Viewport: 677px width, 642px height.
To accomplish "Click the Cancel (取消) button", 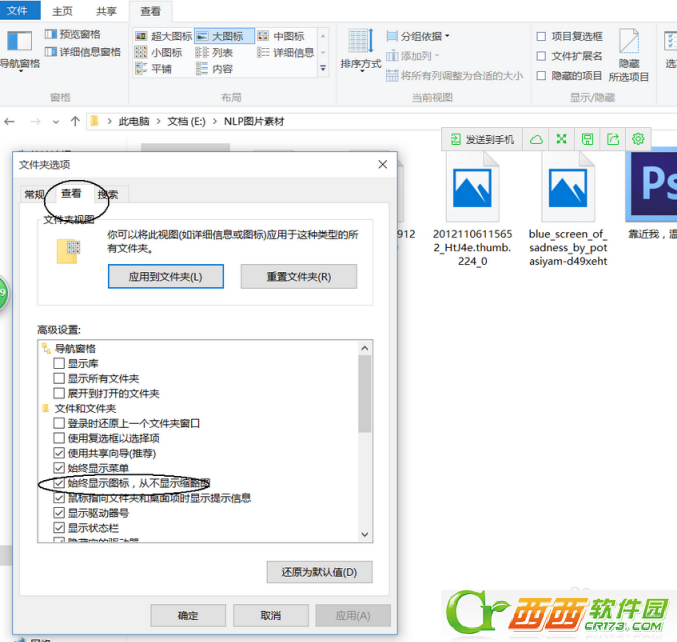I will pos(271,615).
